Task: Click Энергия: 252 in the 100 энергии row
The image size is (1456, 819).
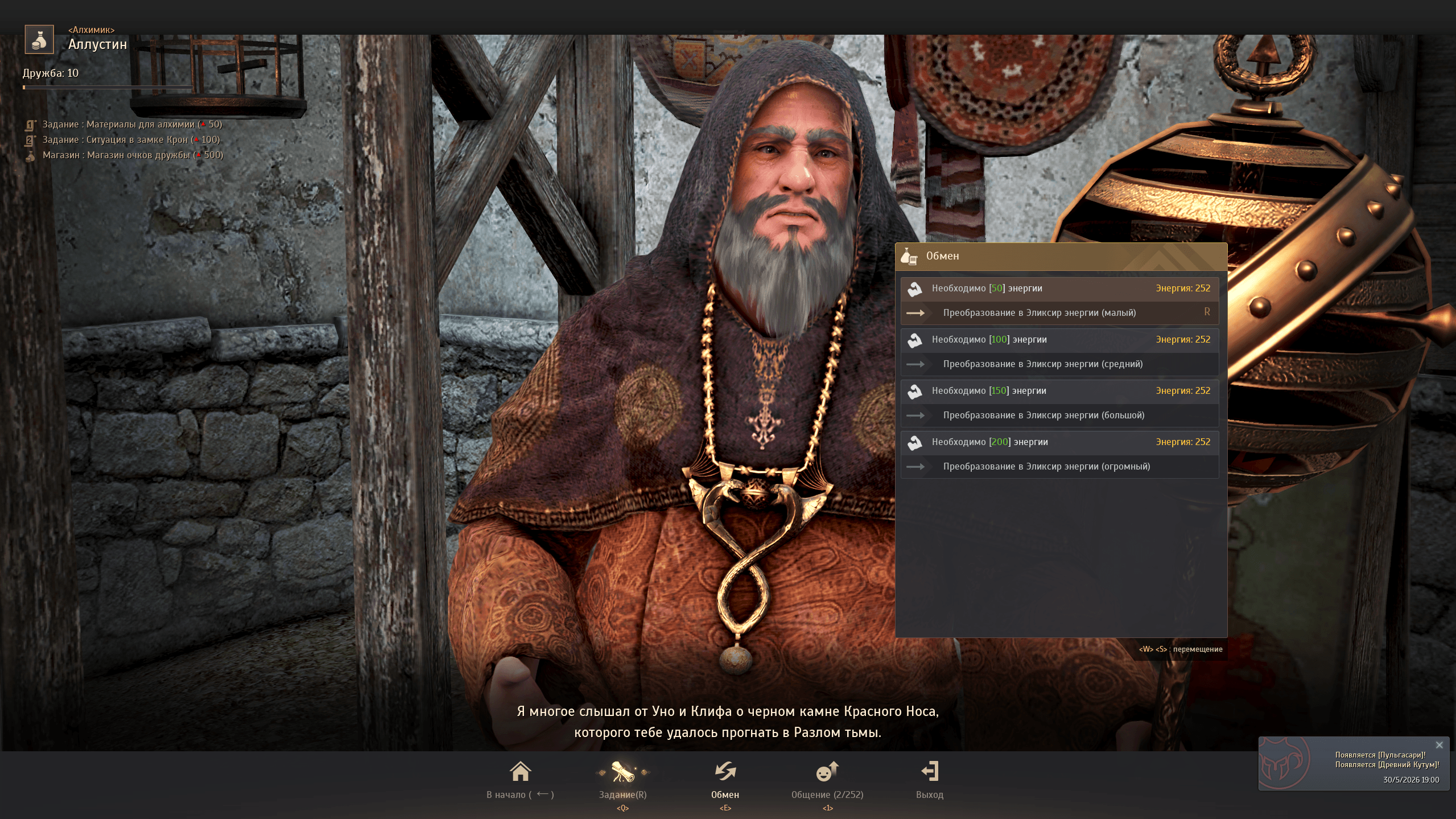Action: click(x=1183, y=340)
